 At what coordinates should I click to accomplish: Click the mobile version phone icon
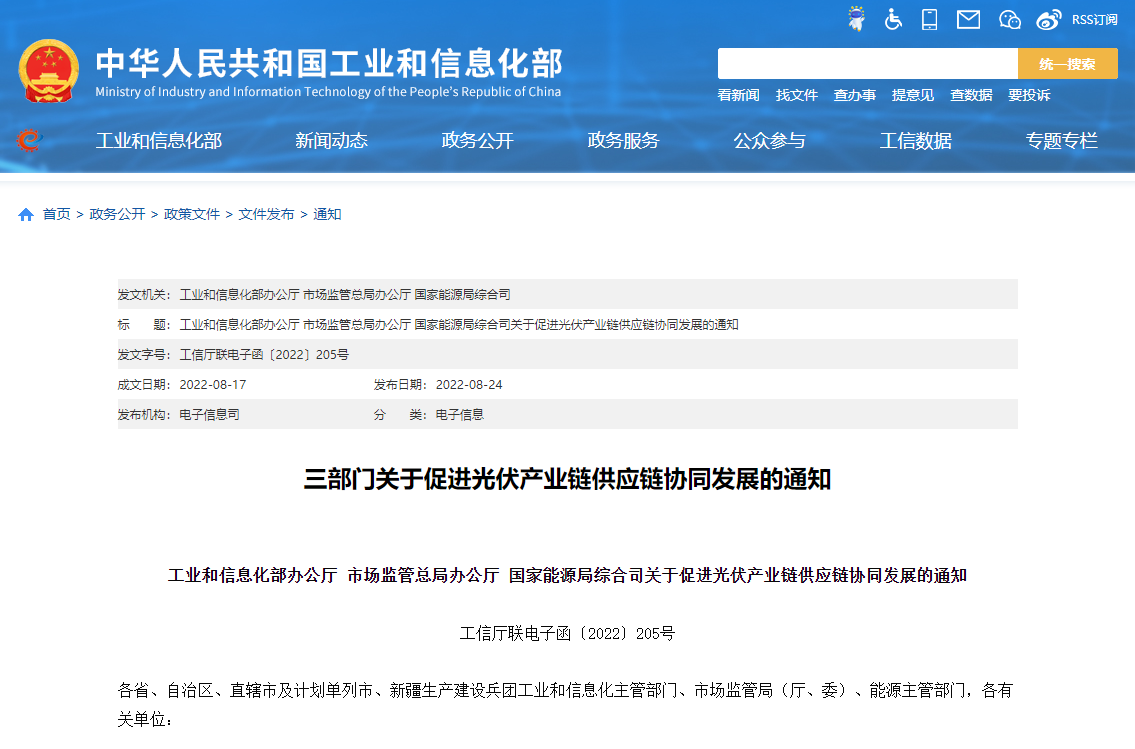[929, 18]
